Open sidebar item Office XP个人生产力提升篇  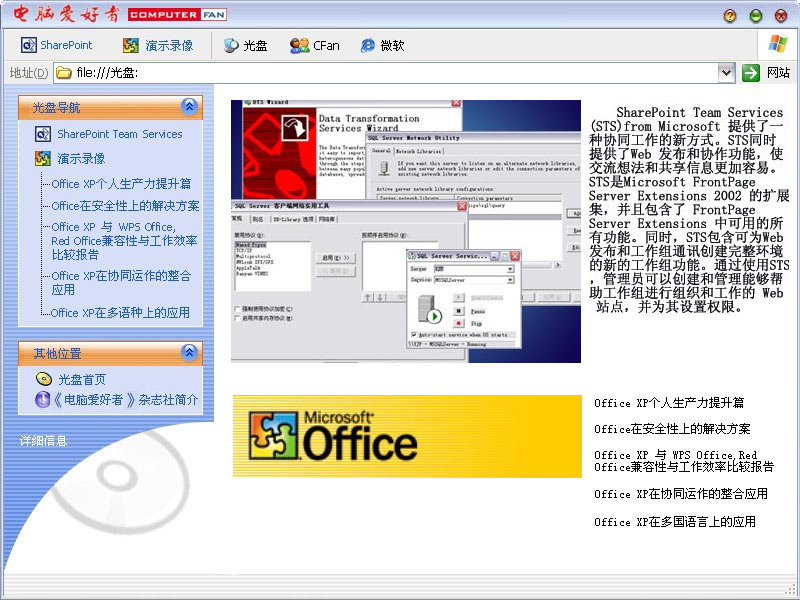121,184
